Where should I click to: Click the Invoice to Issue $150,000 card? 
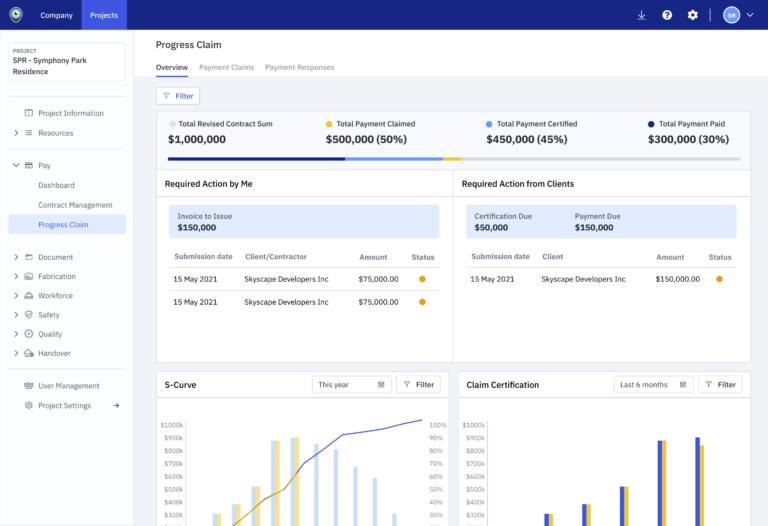point(304,222)
